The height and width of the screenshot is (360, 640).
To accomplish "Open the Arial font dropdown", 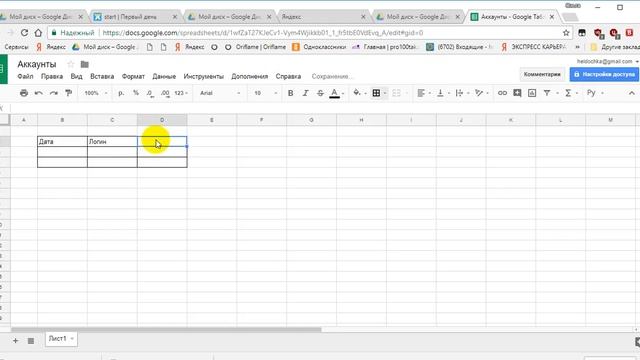I will coord(220,93).
